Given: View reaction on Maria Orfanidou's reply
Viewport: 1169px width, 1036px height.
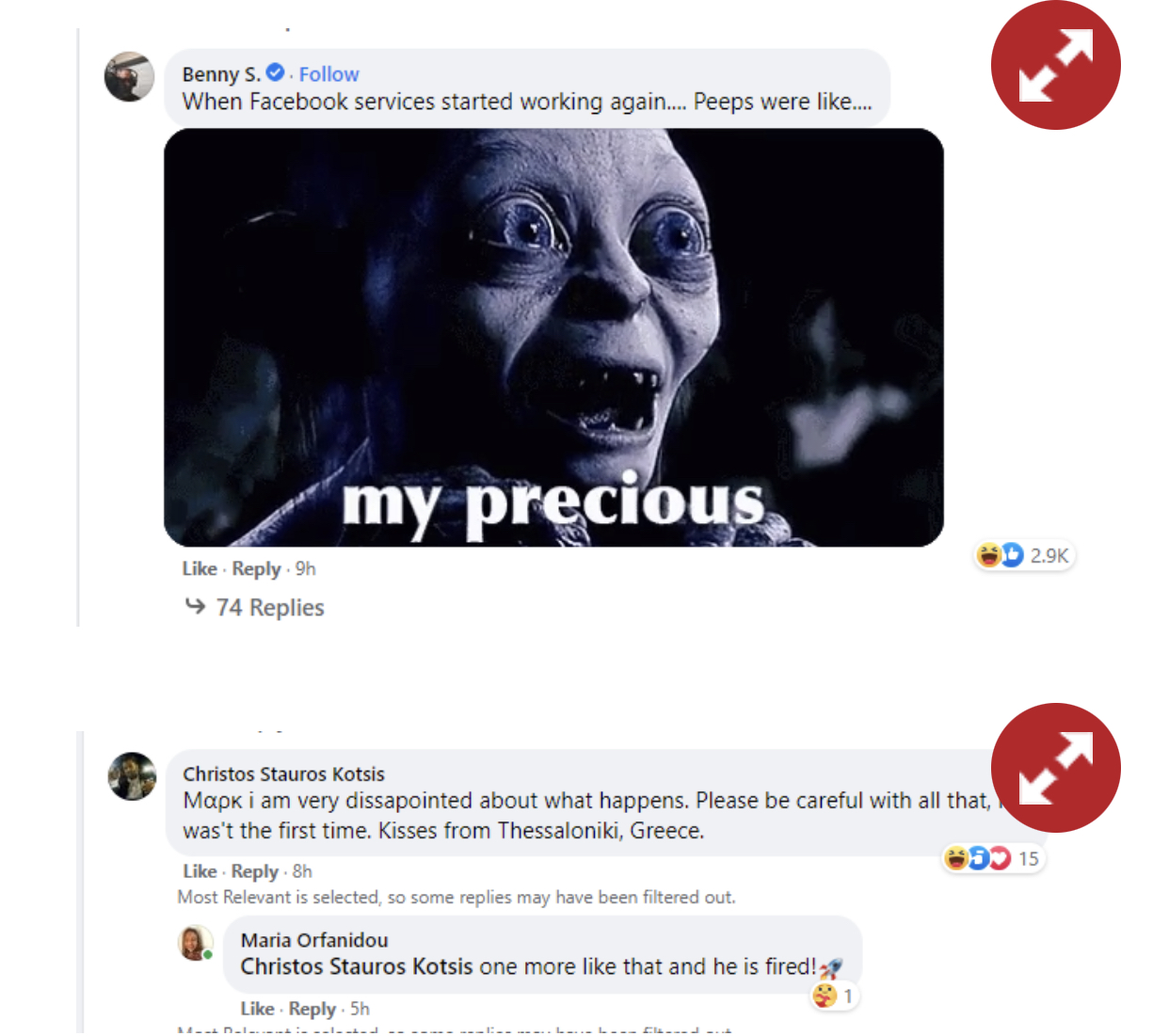Looking at the screenshot, I should click(835, 996).
